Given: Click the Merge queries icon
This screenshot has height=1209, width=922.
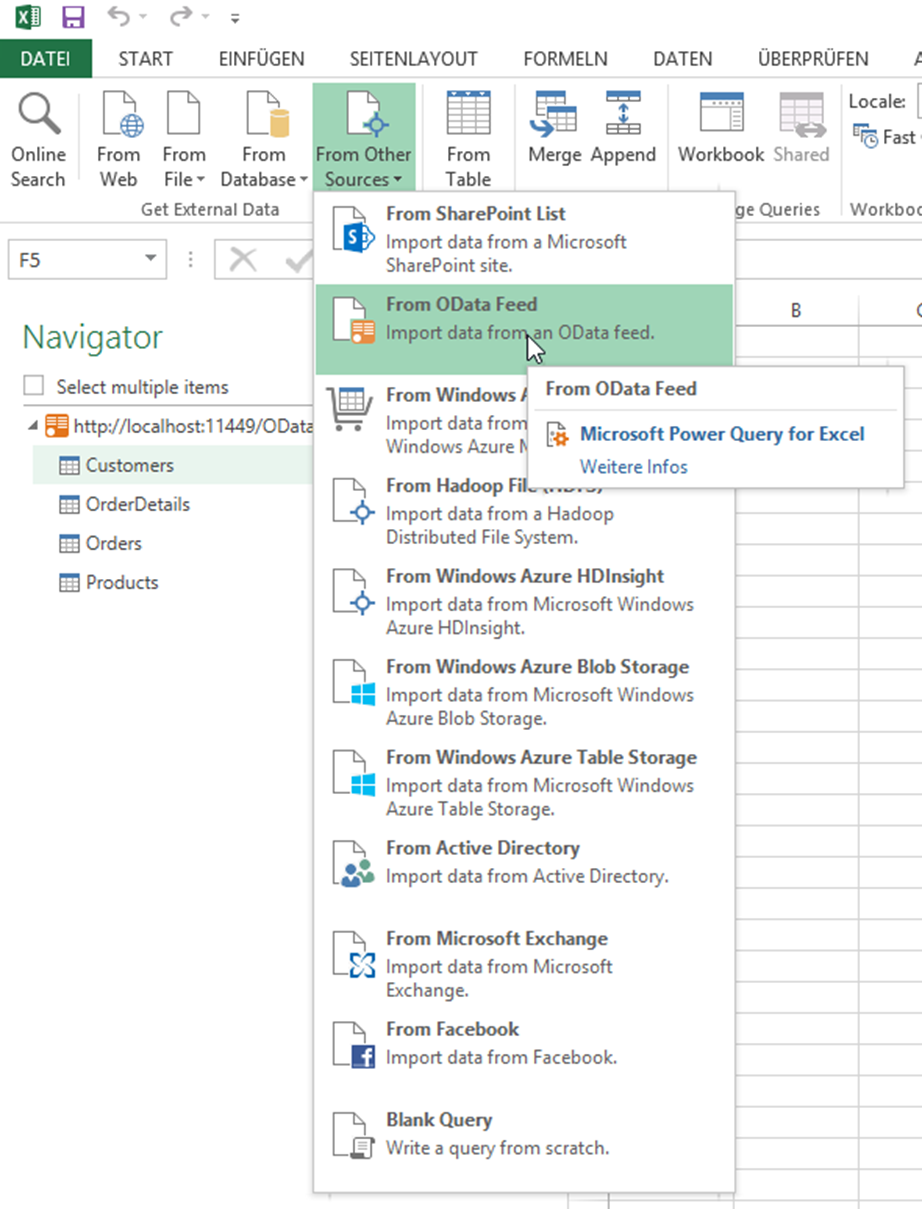Looking at the screenshot, I should [554, 112].
